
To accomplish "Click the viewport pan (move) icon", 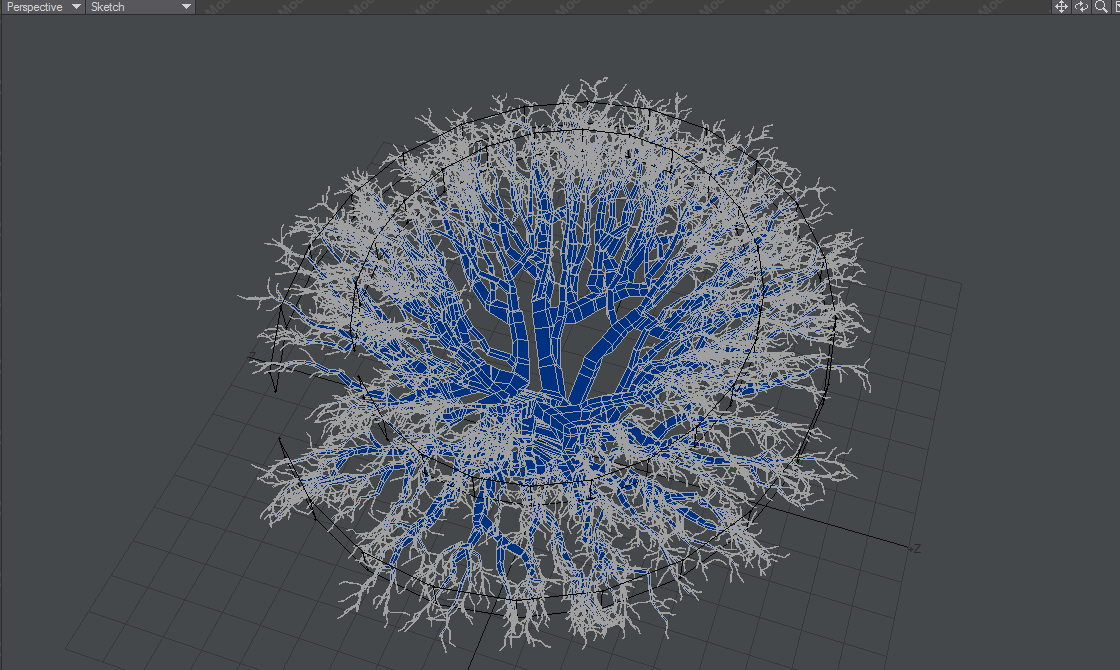I will [x=1061, y=7].
